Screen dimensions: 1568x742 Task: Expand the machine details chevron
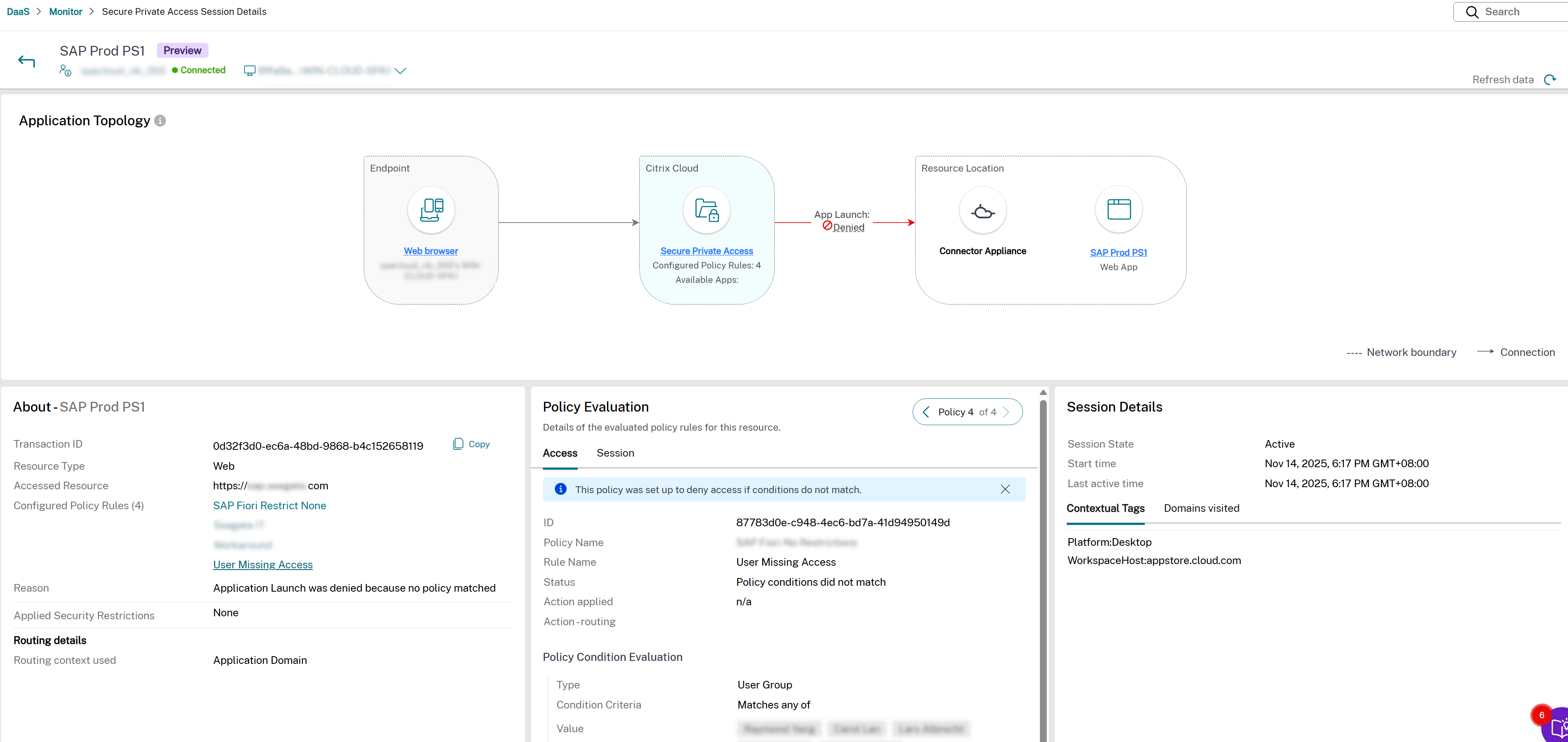(401, 71)
